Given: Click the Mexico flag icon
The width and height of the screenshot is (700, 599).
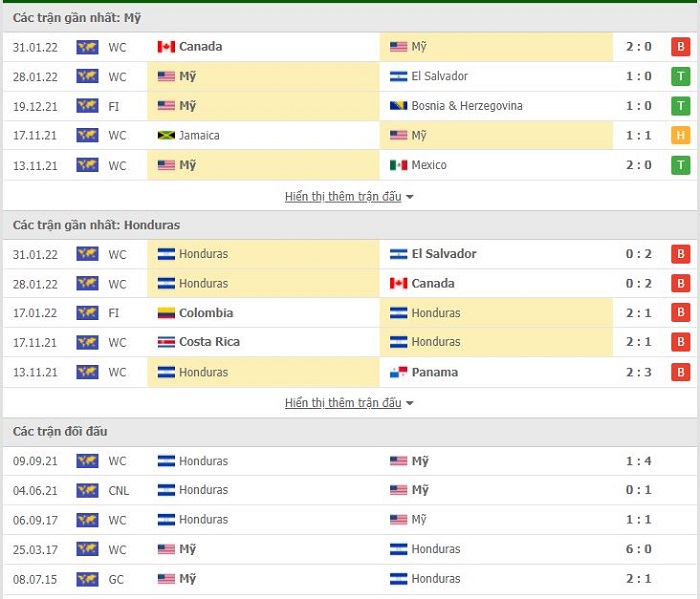Looking at the screenshot, I should pyautogui.click(x=398, y=165).
